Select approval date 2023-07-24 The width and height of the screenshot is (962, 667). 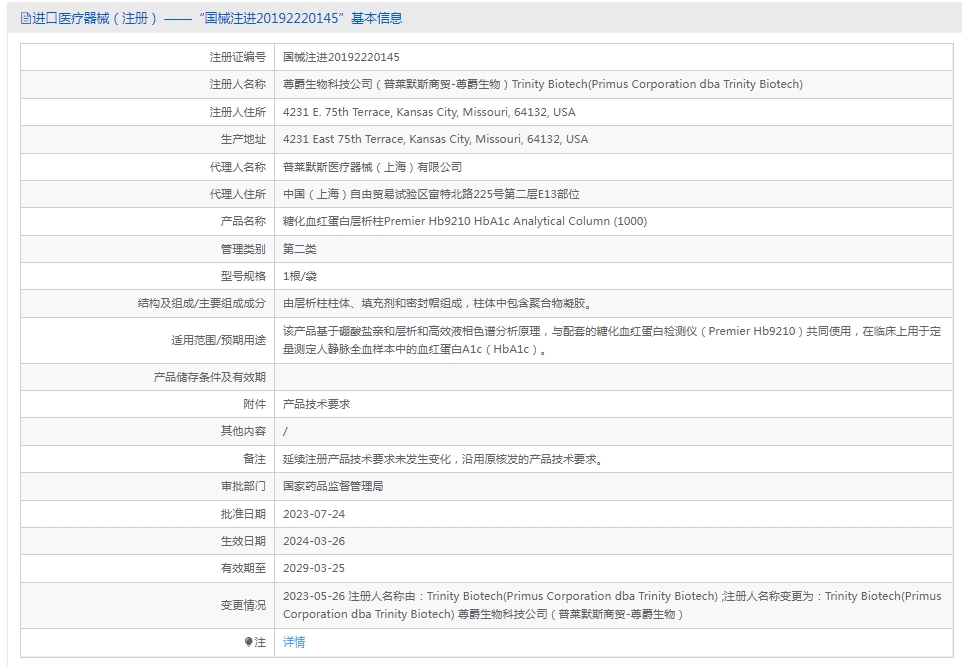(x=314, y=514)
